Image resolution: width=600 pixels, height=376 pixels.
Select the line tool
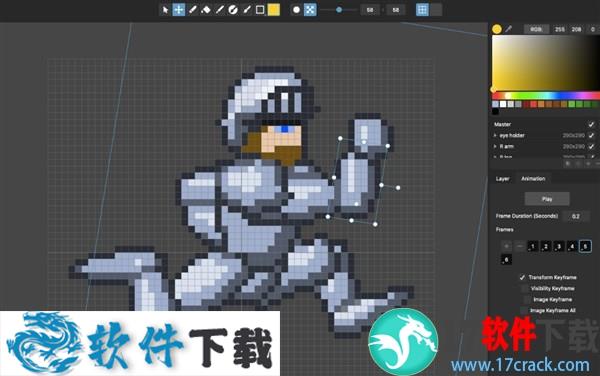(220, 10)
